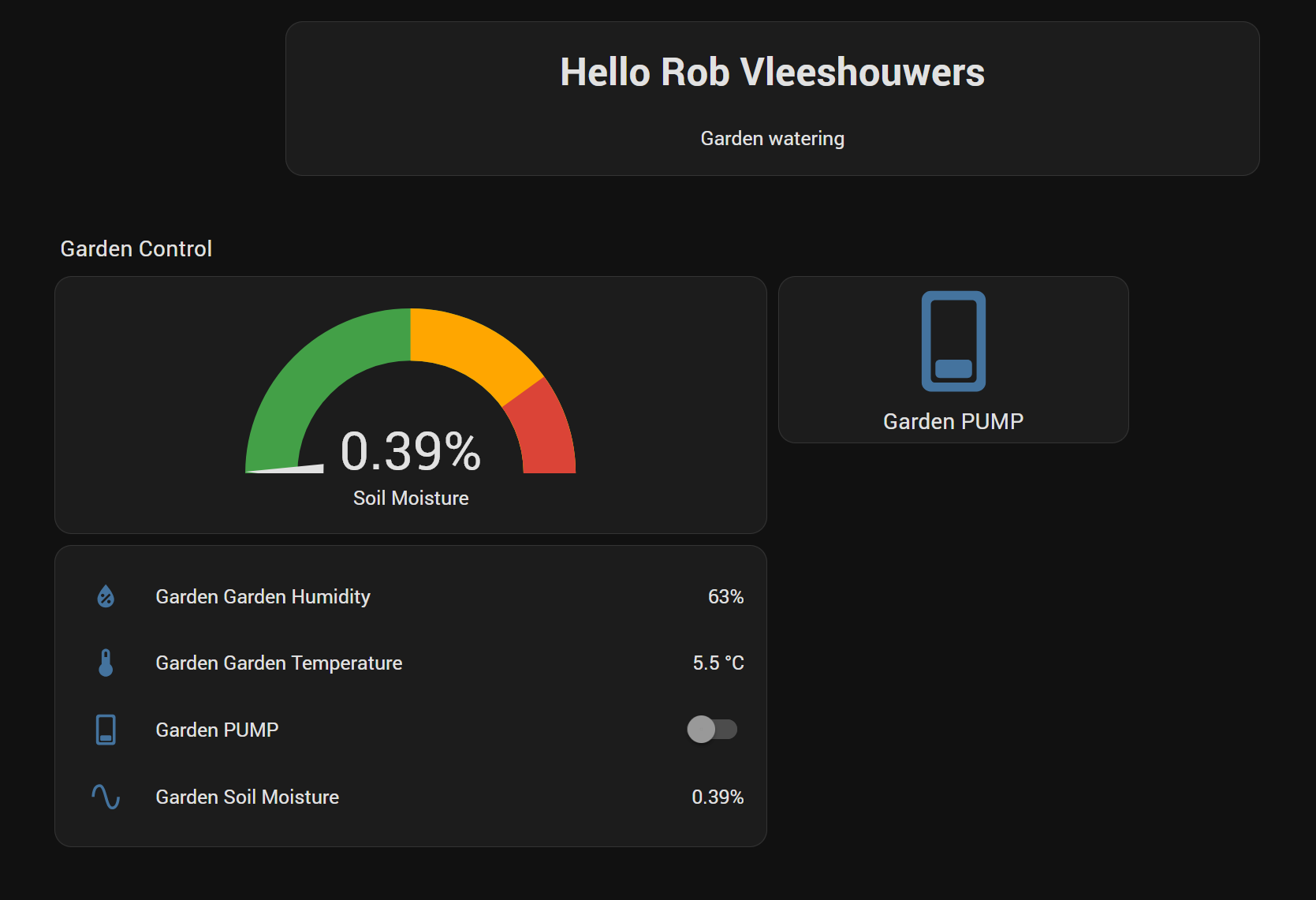Click the 63% humidity value

tap(725, 596)
